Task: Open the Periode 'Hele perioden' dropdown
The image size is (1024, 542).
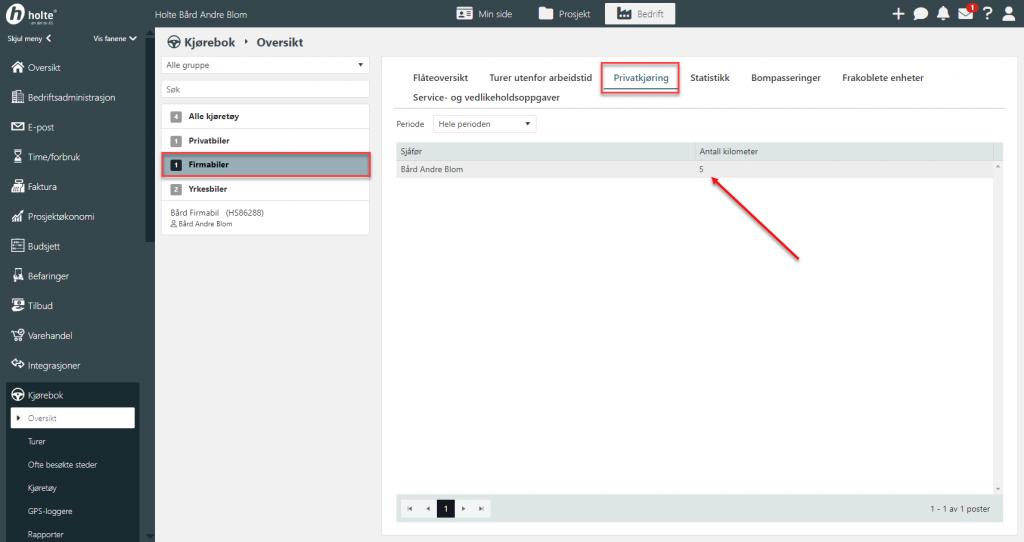Action: (484, 124)
